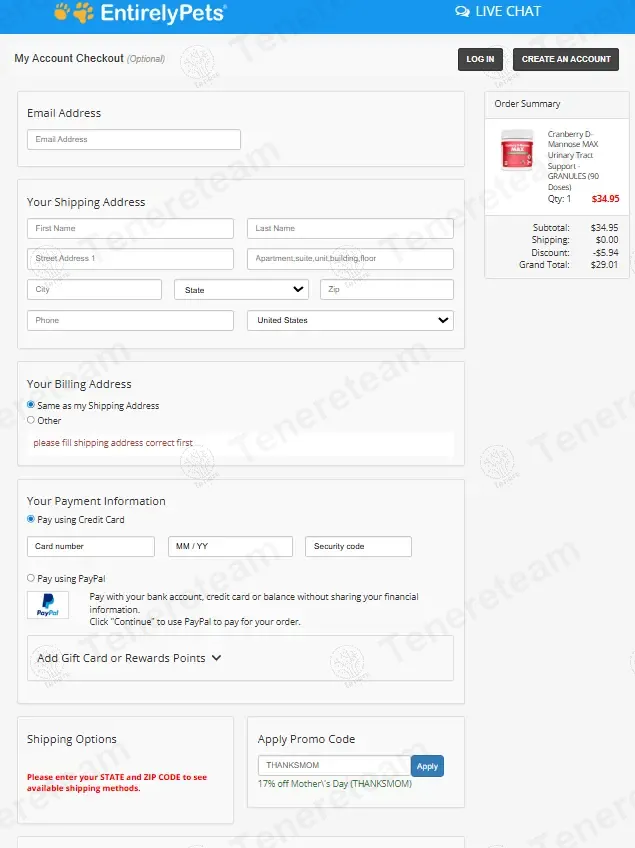The height and width of the screenshot is (848, 635).
Task: Choose Pay using Credit Card
Action: pyautogui.click(x=31, y=519)
